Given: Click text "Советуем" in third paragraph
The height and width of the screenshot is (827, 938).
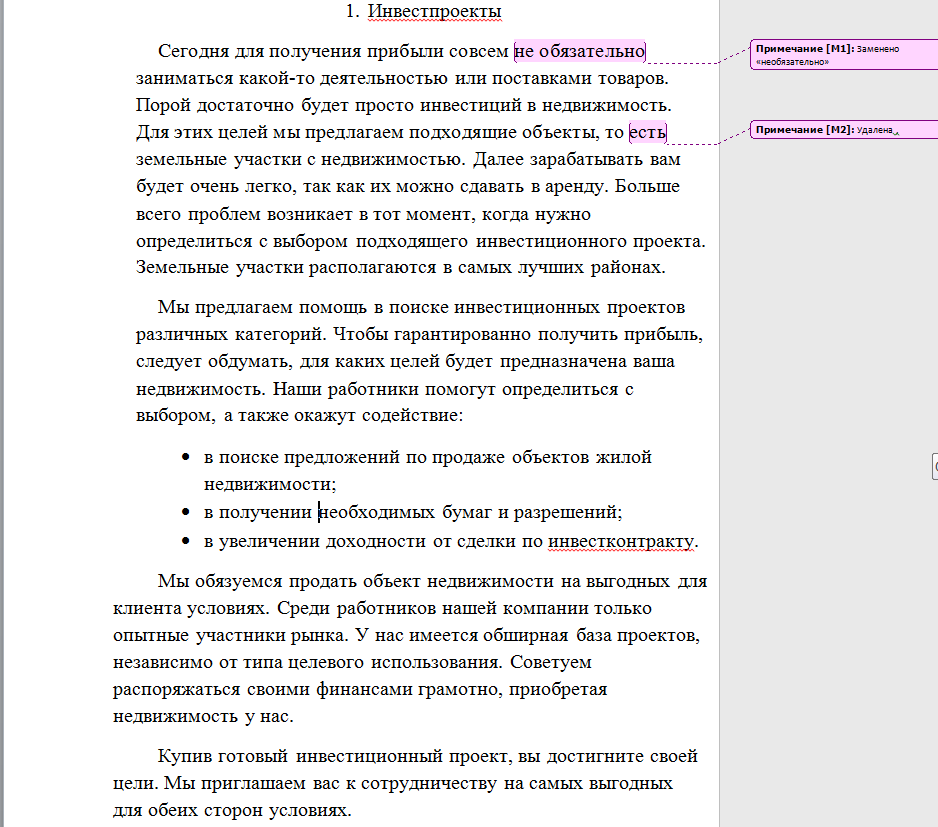Looking at the screenshot, I should click(551, 663).
